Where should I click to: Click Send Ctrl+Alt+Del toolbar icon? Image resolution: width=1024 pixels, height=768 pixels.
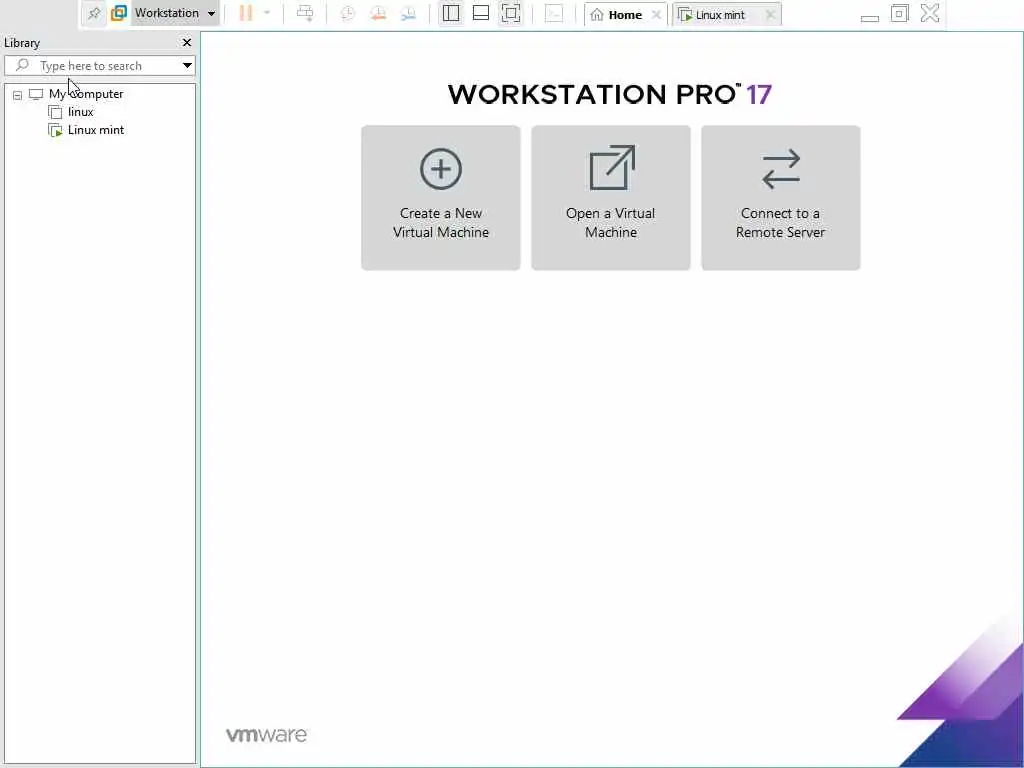point(305,13)
